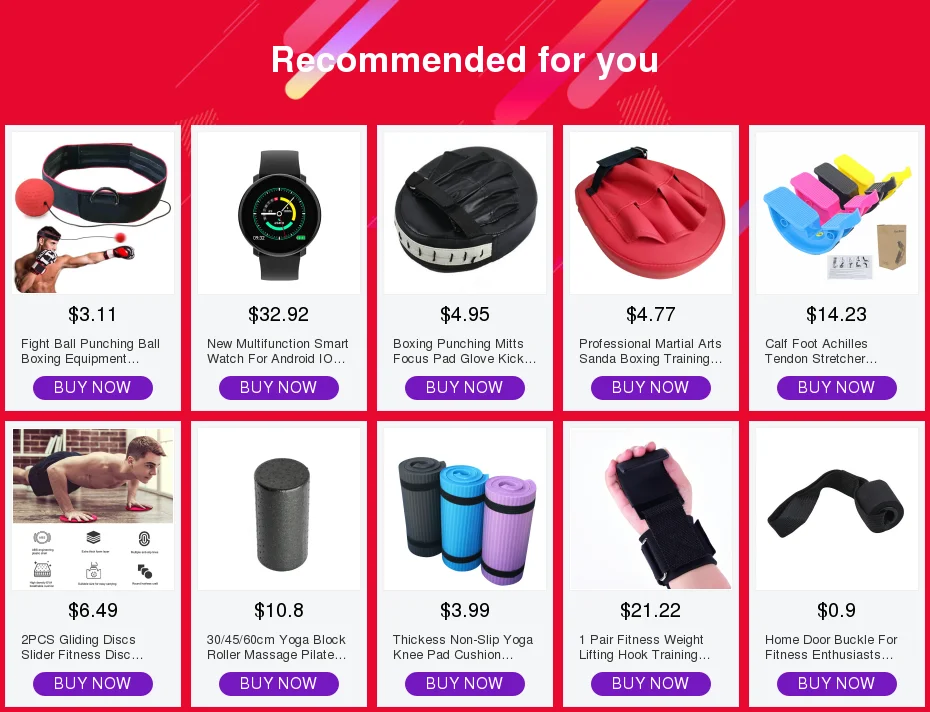View the rolled yoga knee pads image
Screen dimensions: 930x712
point(465,508)
